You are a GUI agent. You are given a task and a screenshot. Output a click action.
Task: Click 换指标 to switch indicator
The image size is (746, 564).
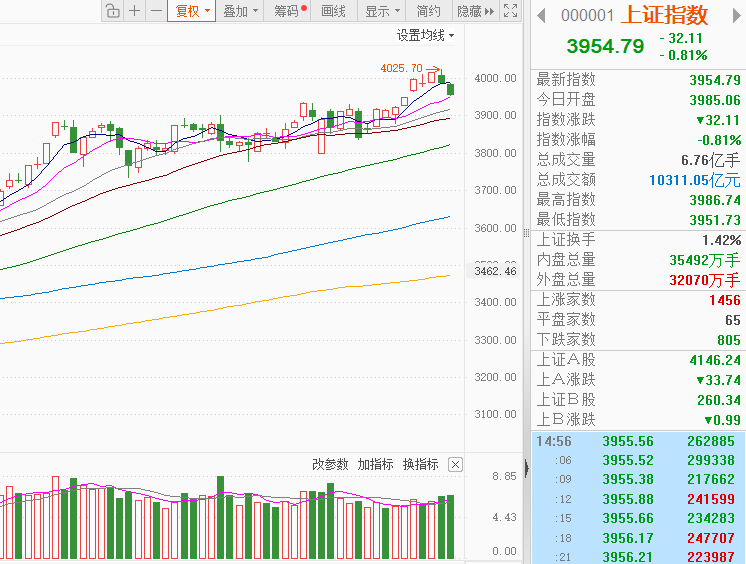(x=420, y=464)
